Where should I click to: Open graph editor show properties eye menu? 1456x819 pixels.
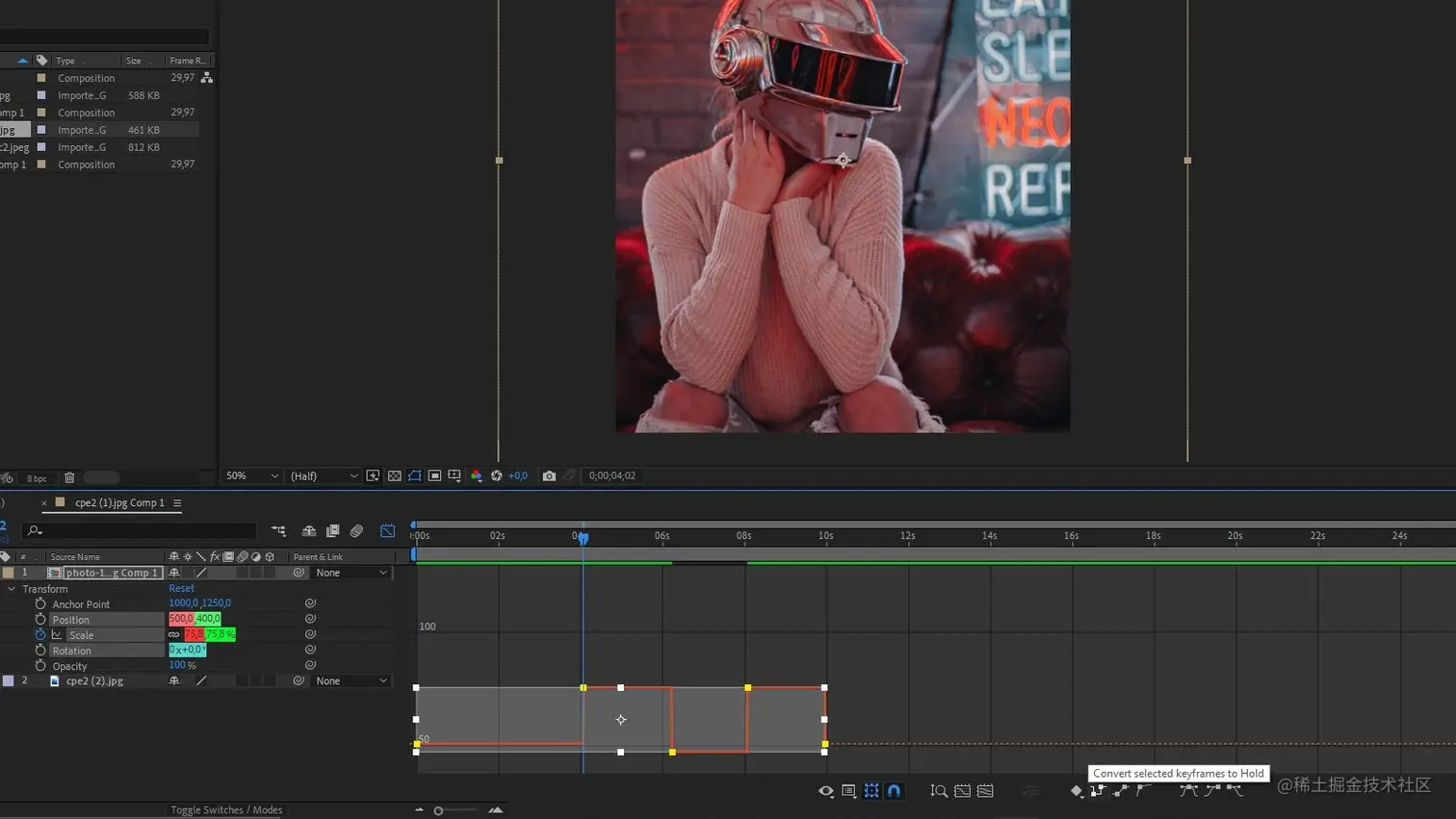(x=826, y=791)
